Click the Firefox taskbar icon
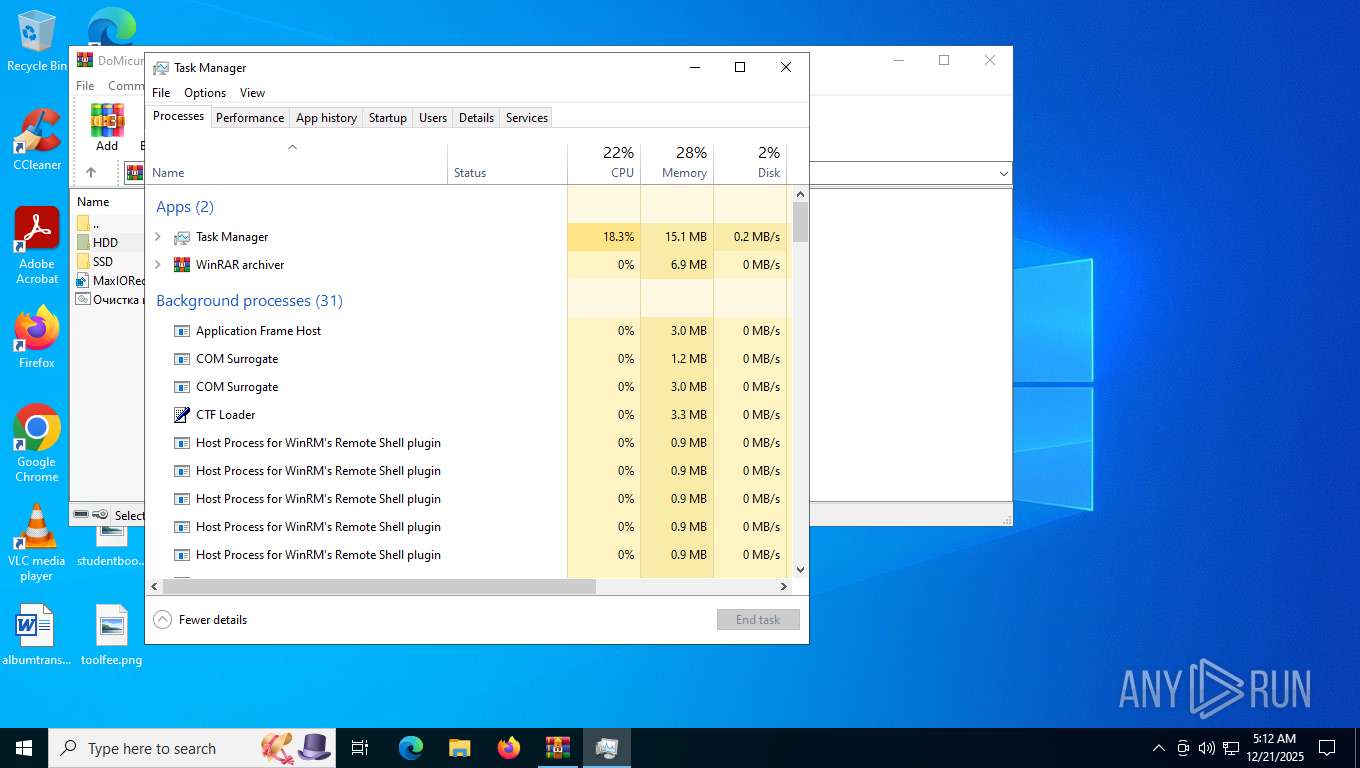1360x768 pixels. (509, 748)
